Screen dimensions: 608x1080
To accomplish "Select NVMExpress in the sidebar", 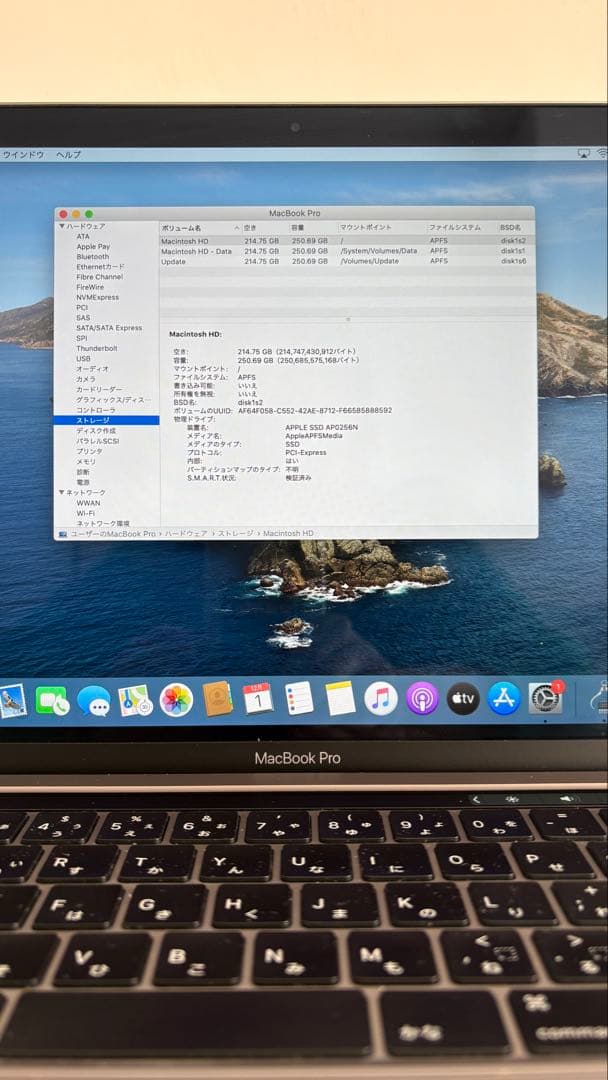I will 97,298.
